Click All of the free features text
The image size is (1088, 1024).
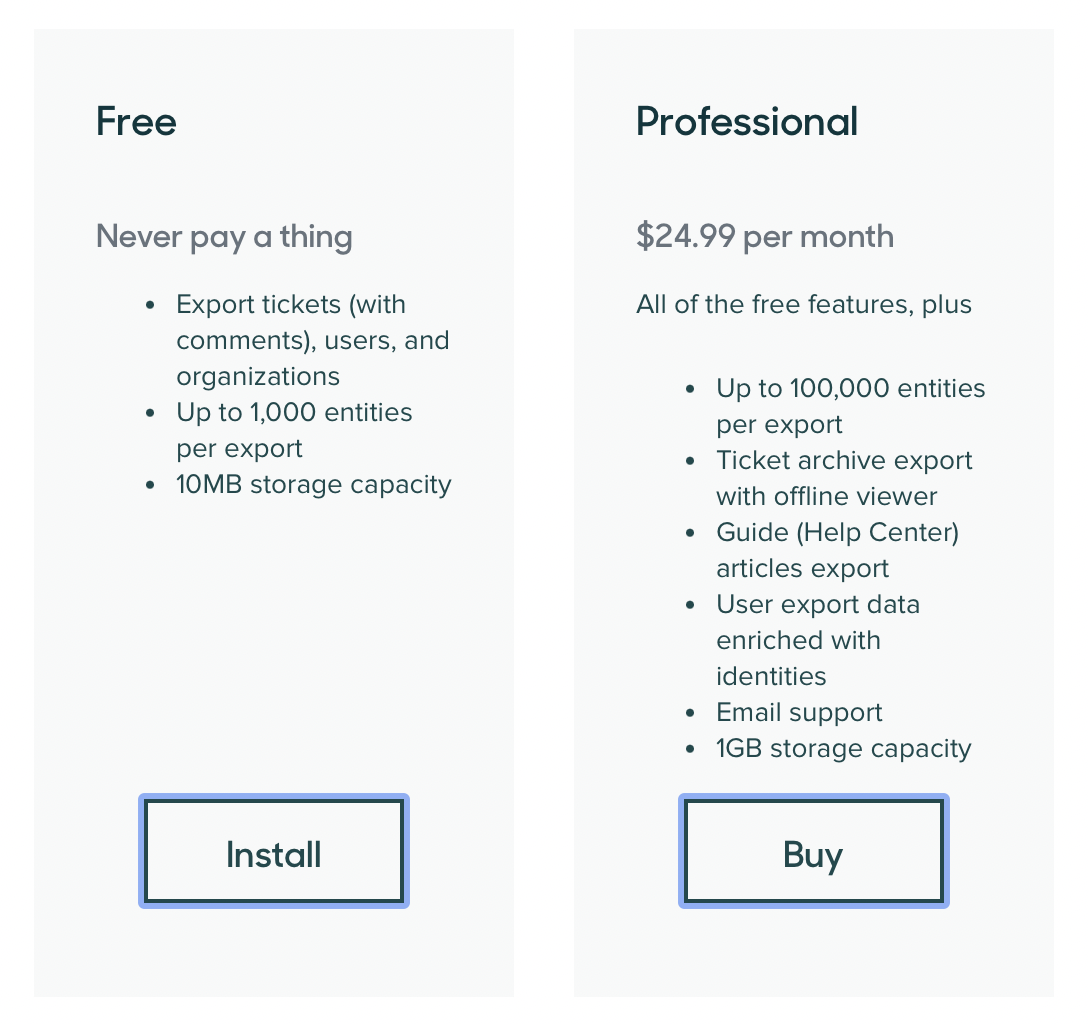pos(803,304)
